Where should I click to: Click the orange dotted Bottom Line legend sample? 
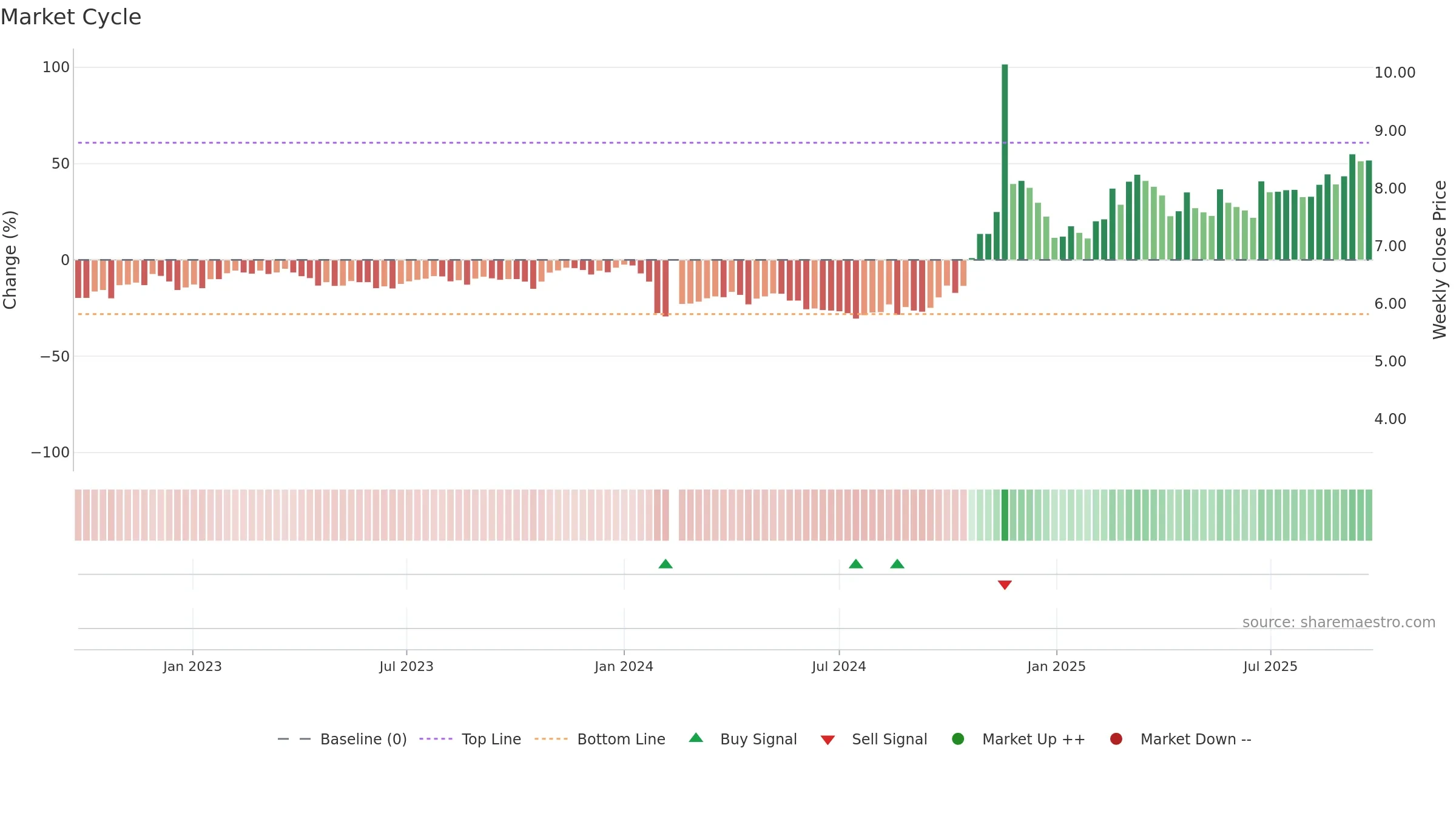[x=551, y=739]
